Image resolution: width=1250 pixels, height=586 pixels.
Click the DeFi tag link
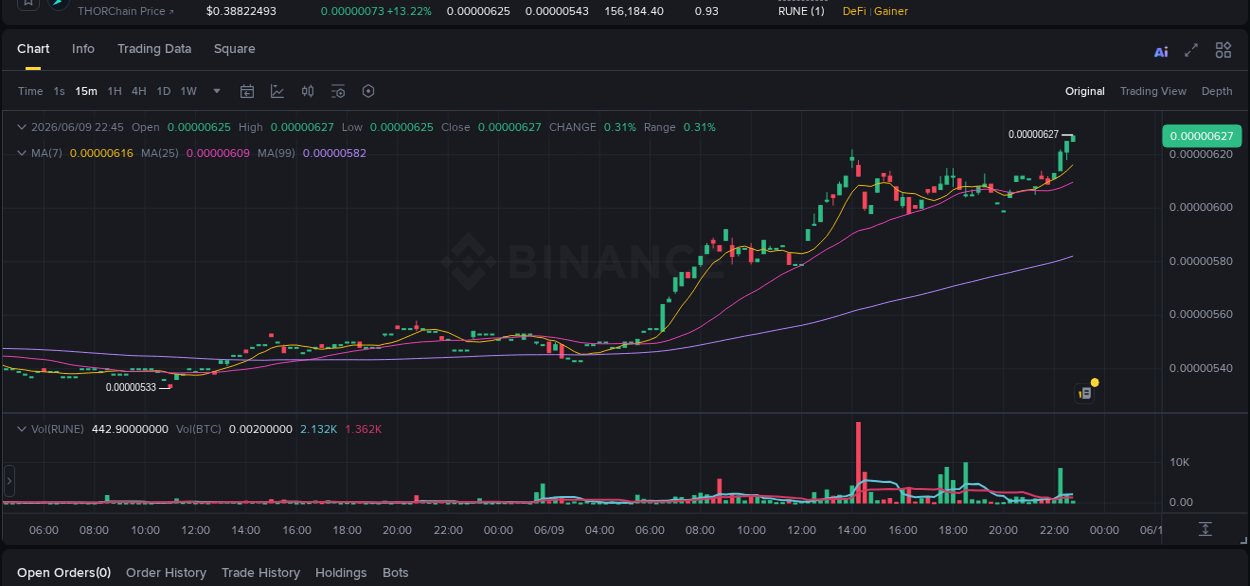855,11
